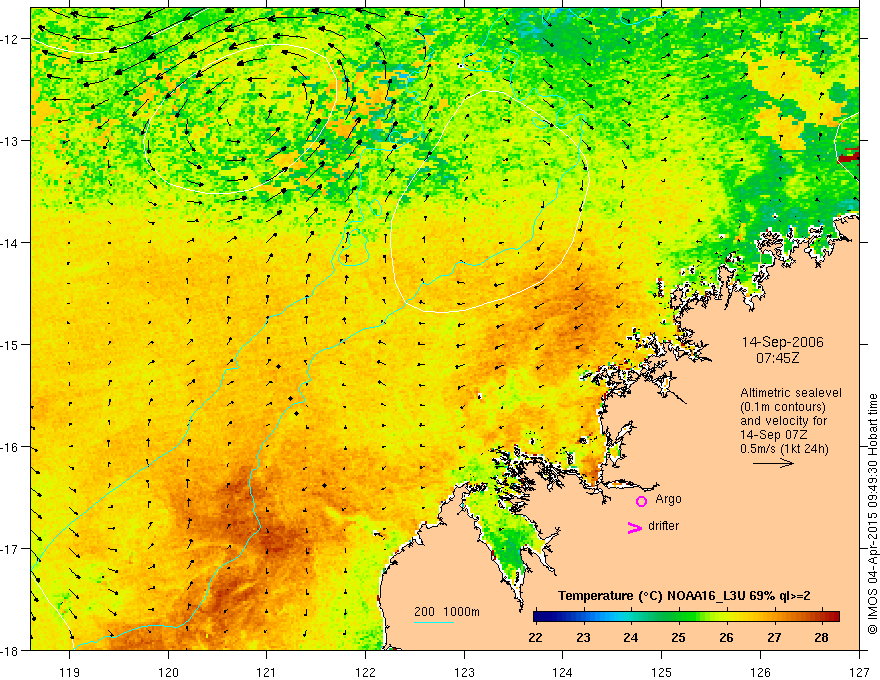Click the longitude '119' axis label
The width and height of the screenshot is (880, 680).
[70, 672]
